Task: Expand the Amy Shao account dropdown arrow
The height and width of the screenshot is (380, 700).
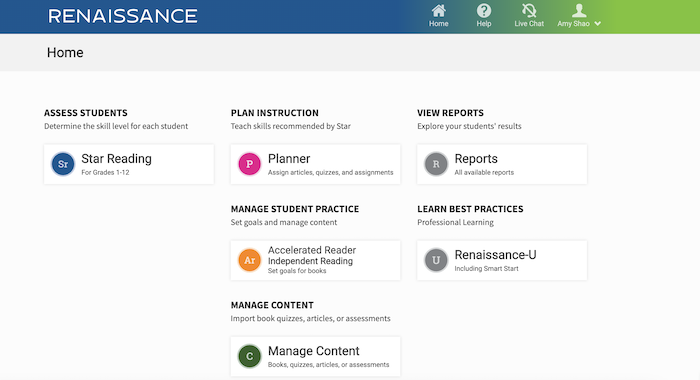Action: (x=597, y=24)
